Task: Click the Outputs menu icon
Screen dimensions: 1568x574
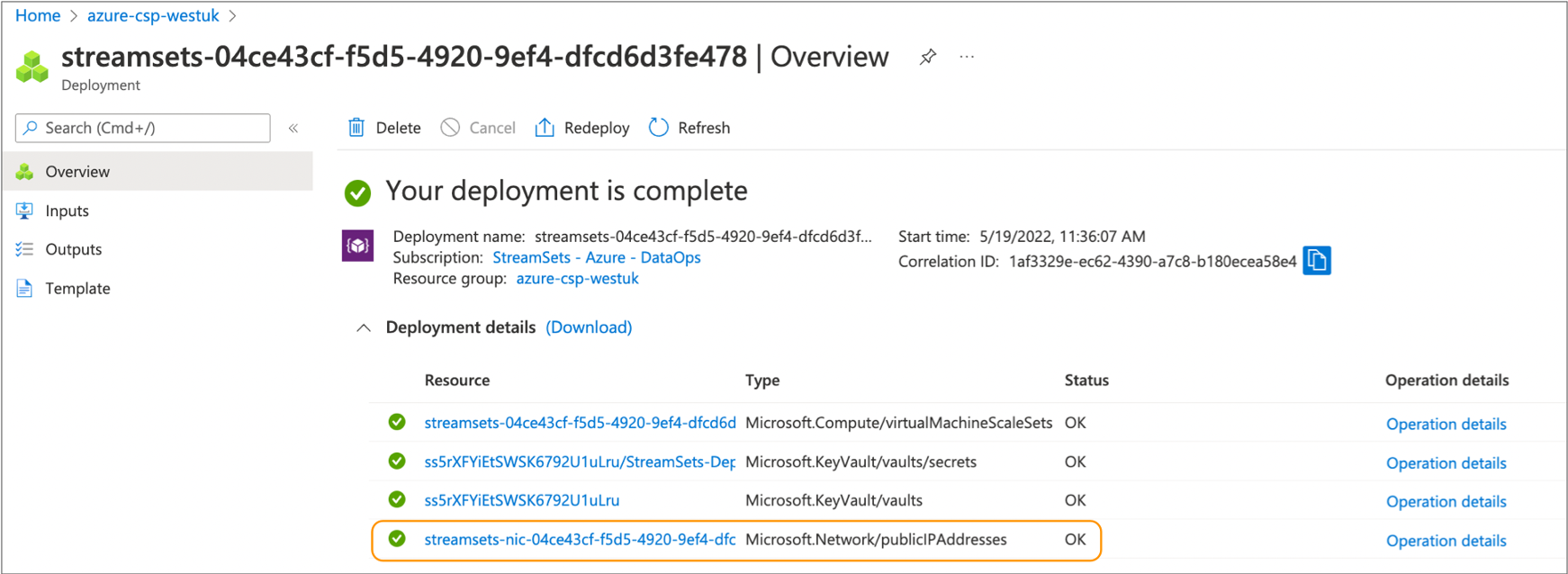Action: 24,249
